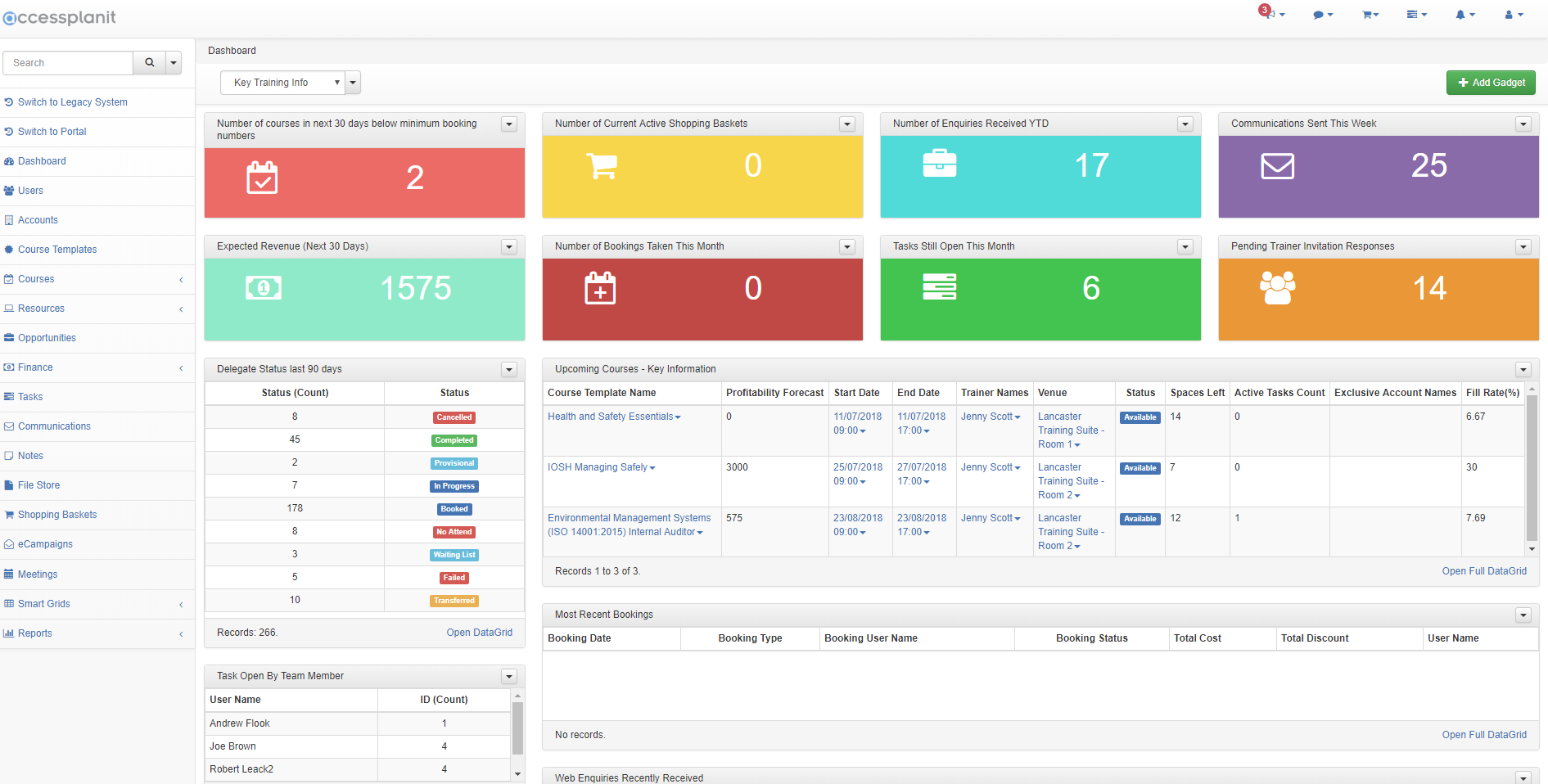
Task: Open Task Open By Team Member gadget menu
Action: [x=508, y=677]
